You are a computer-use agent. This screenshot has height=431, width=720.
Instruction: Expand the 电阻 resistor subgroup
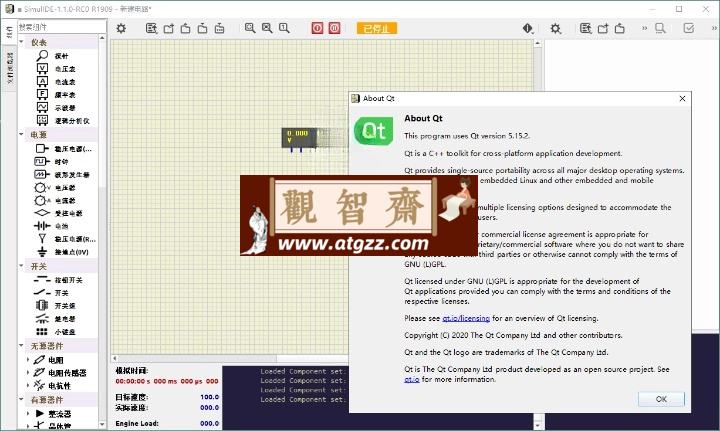[x=28, y=360]
